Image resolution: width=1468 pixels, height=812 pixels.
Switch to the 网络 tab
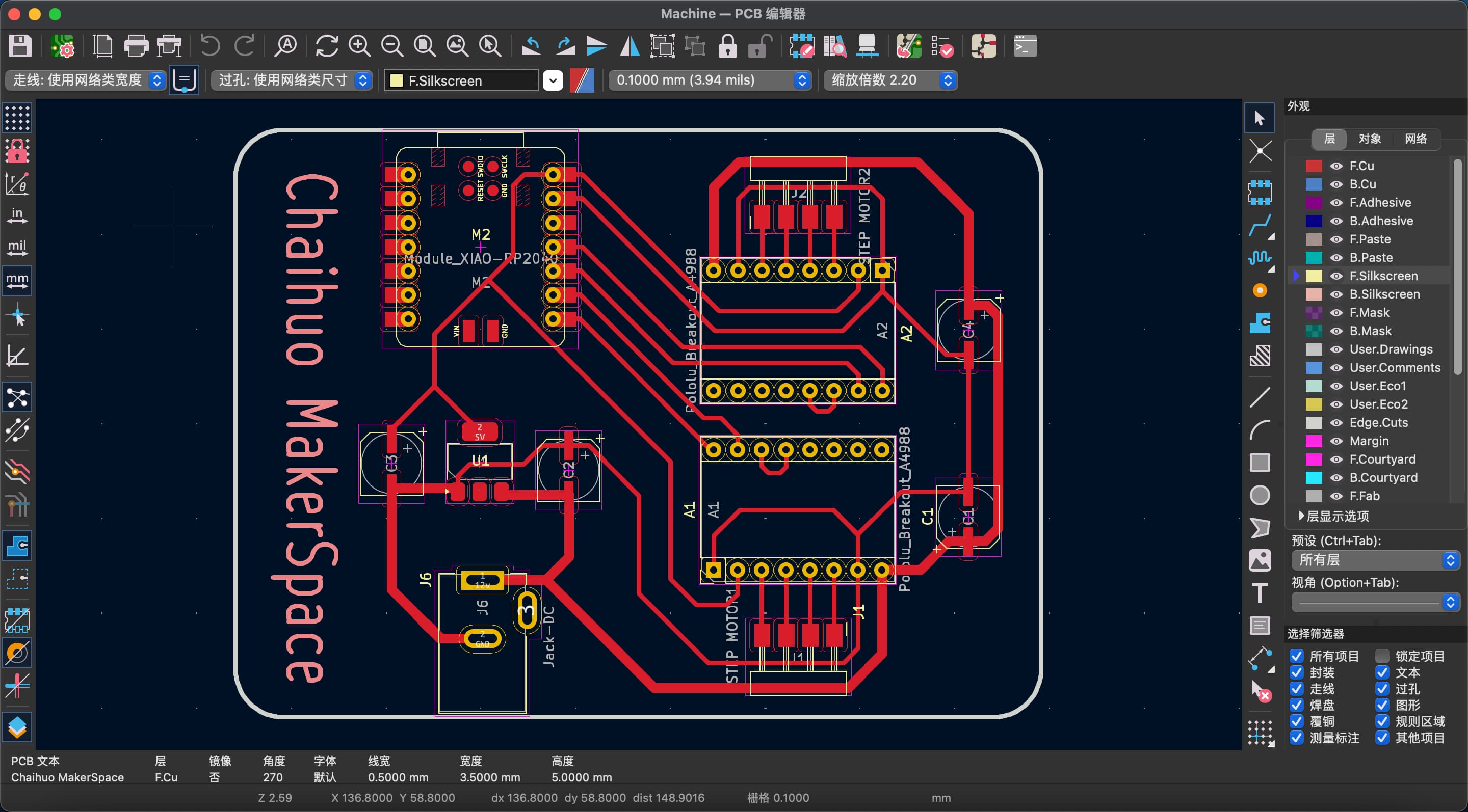(1415, 139)
